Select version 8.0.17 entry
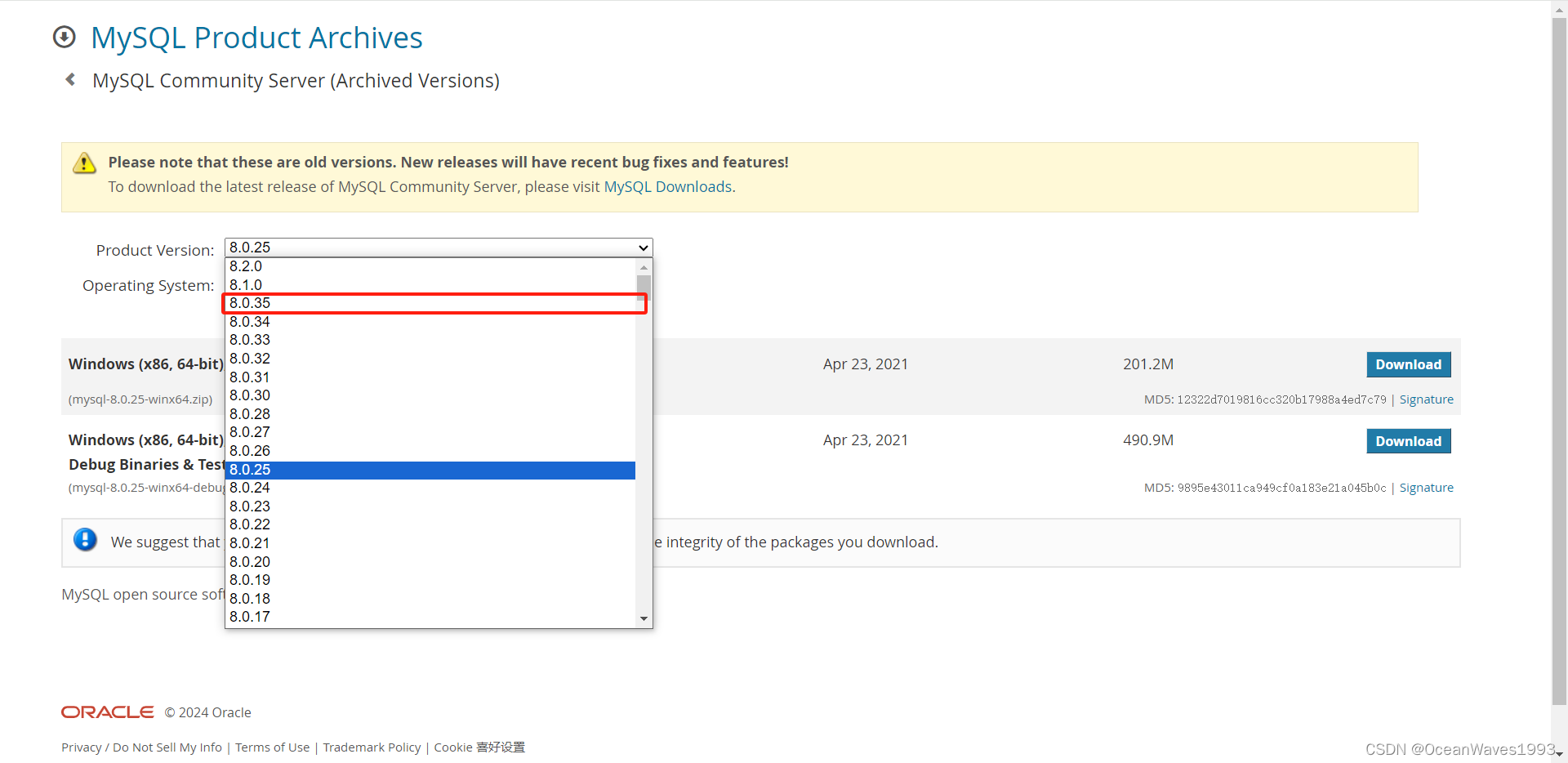The height and width of the screenshot is (763, 1568). click(x=430, y=617)
